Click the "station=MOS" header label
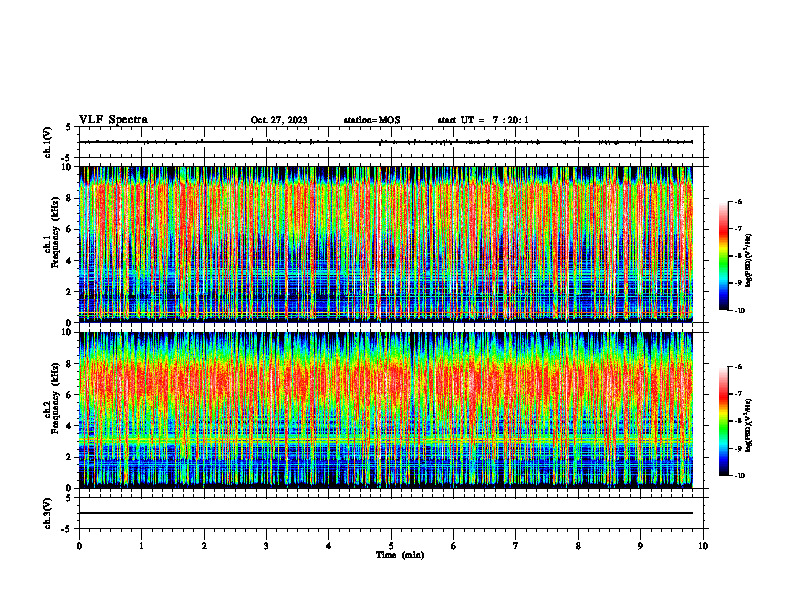Screen dimensions: 792x612 pos(372,120)
